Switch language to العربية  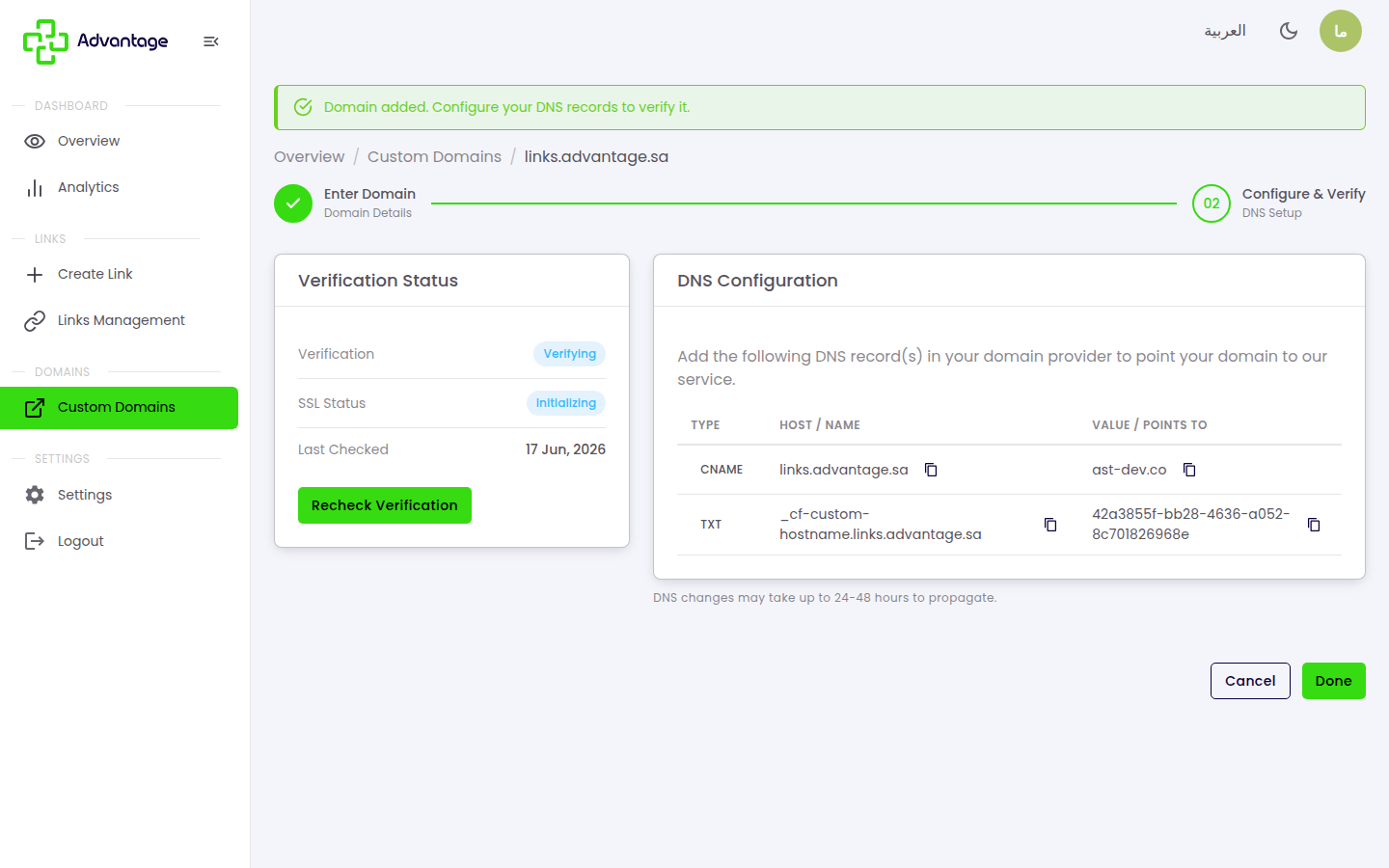[x=1225, y=31]
